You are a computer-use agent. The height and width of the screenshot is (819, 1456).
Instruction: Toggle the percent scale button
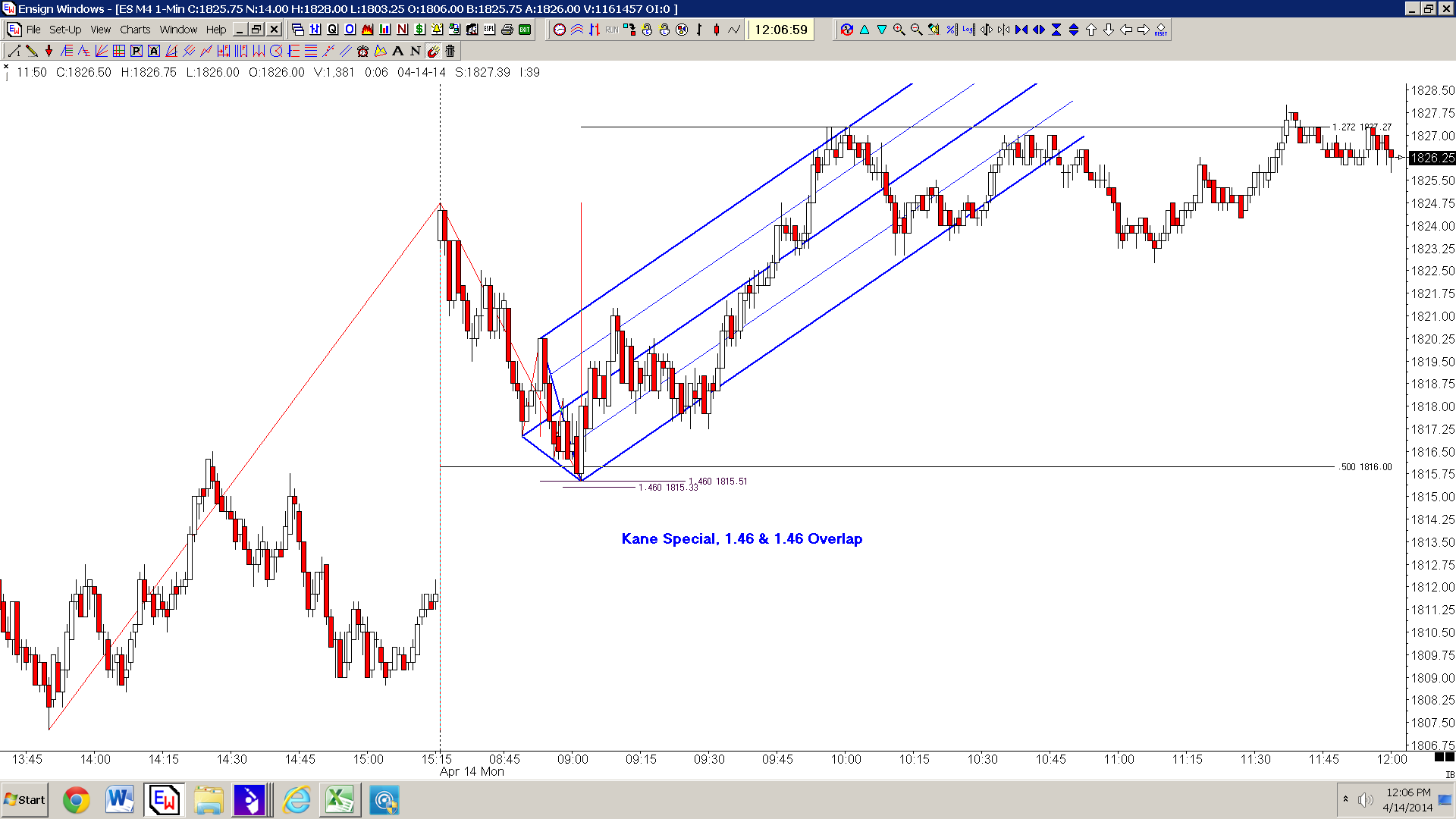(x=951, y=30)
